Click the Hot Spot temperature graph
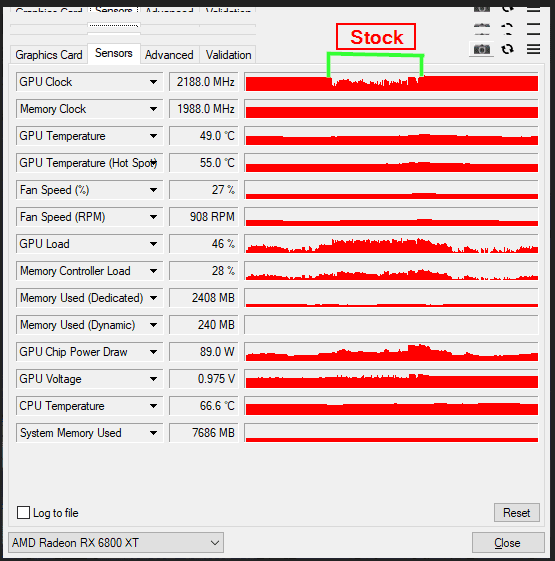The width and height of the screenshot is (555, 561). (391, 163)
